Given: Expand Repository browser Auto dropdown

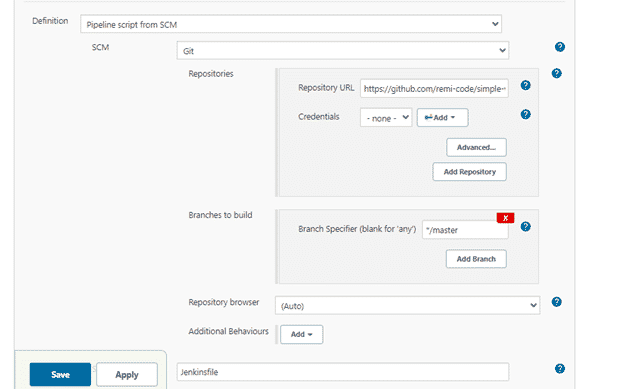Looking at the screenshot, I should coord(408,305).
